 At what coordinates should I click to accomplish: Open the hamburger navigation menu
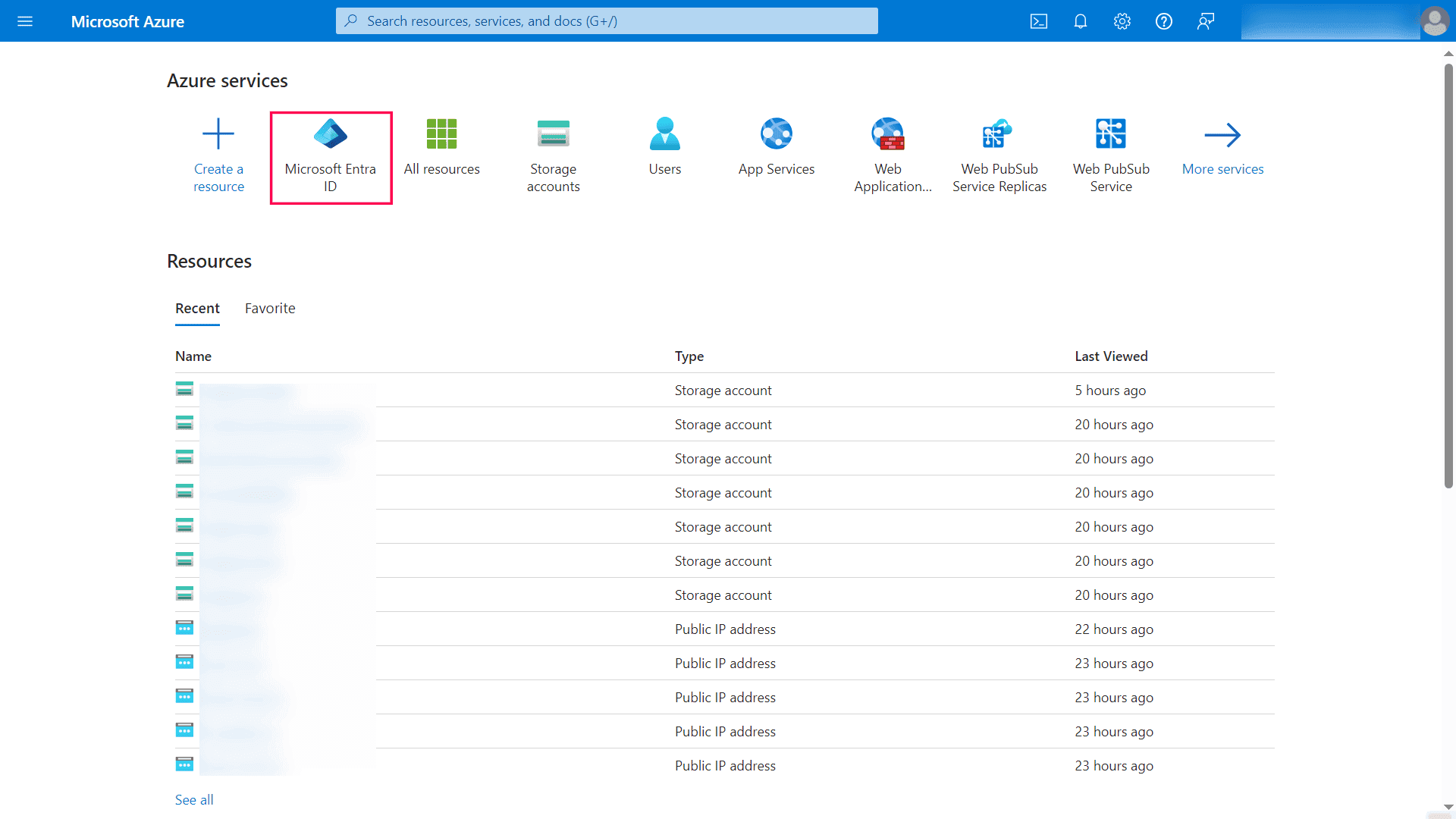tap(25, 21)
